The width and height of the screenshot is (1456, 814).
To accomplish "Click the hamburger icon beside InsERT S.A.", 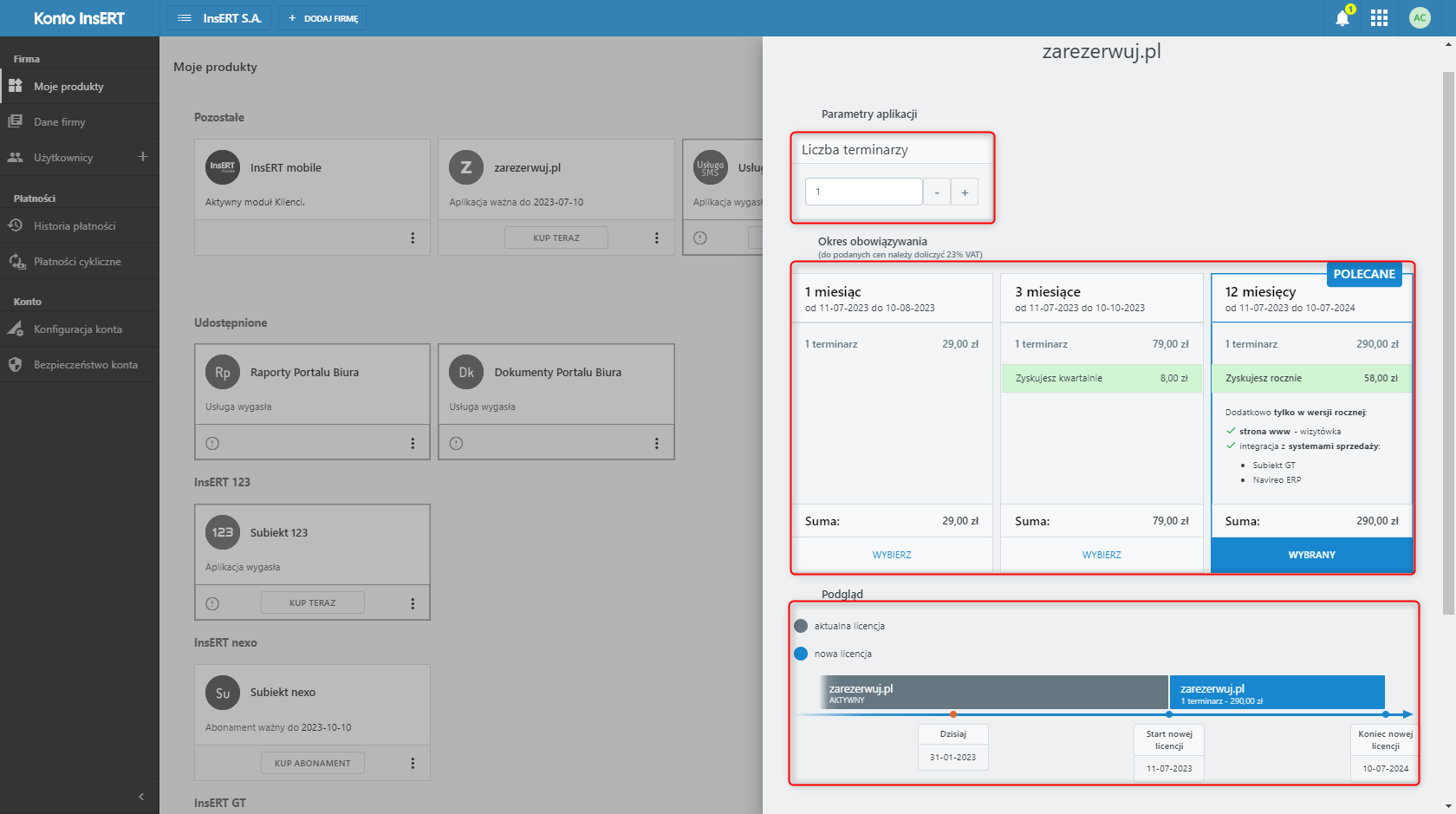I will click(x=185, y=18).
